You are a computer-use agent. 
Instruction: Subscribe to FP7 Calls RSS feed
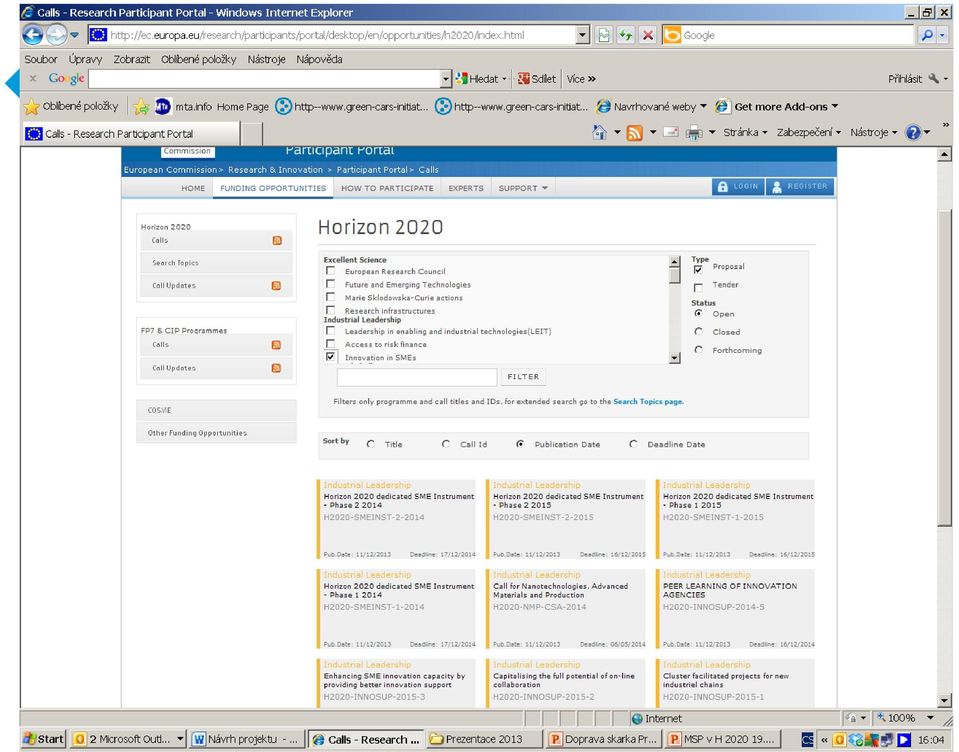coord(276,345)
